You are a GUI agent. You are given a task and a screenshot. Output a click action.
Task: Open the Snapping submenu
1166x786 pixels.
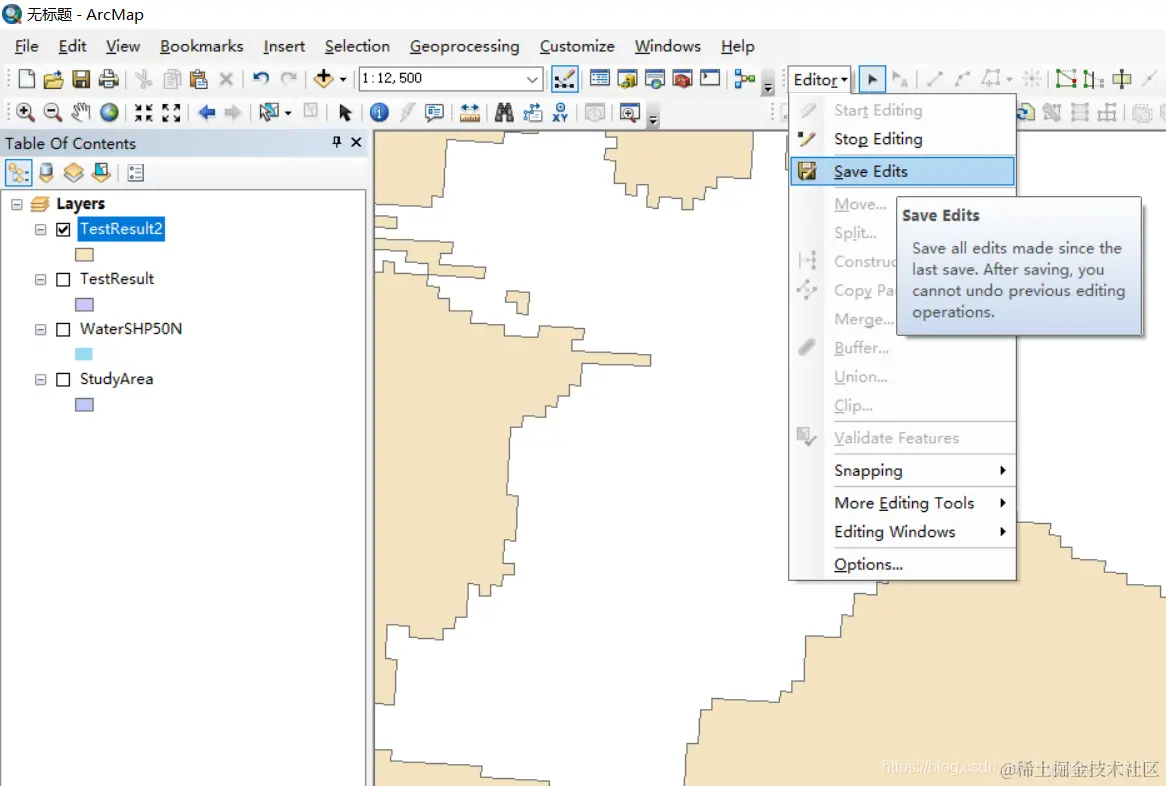point(903,470)
